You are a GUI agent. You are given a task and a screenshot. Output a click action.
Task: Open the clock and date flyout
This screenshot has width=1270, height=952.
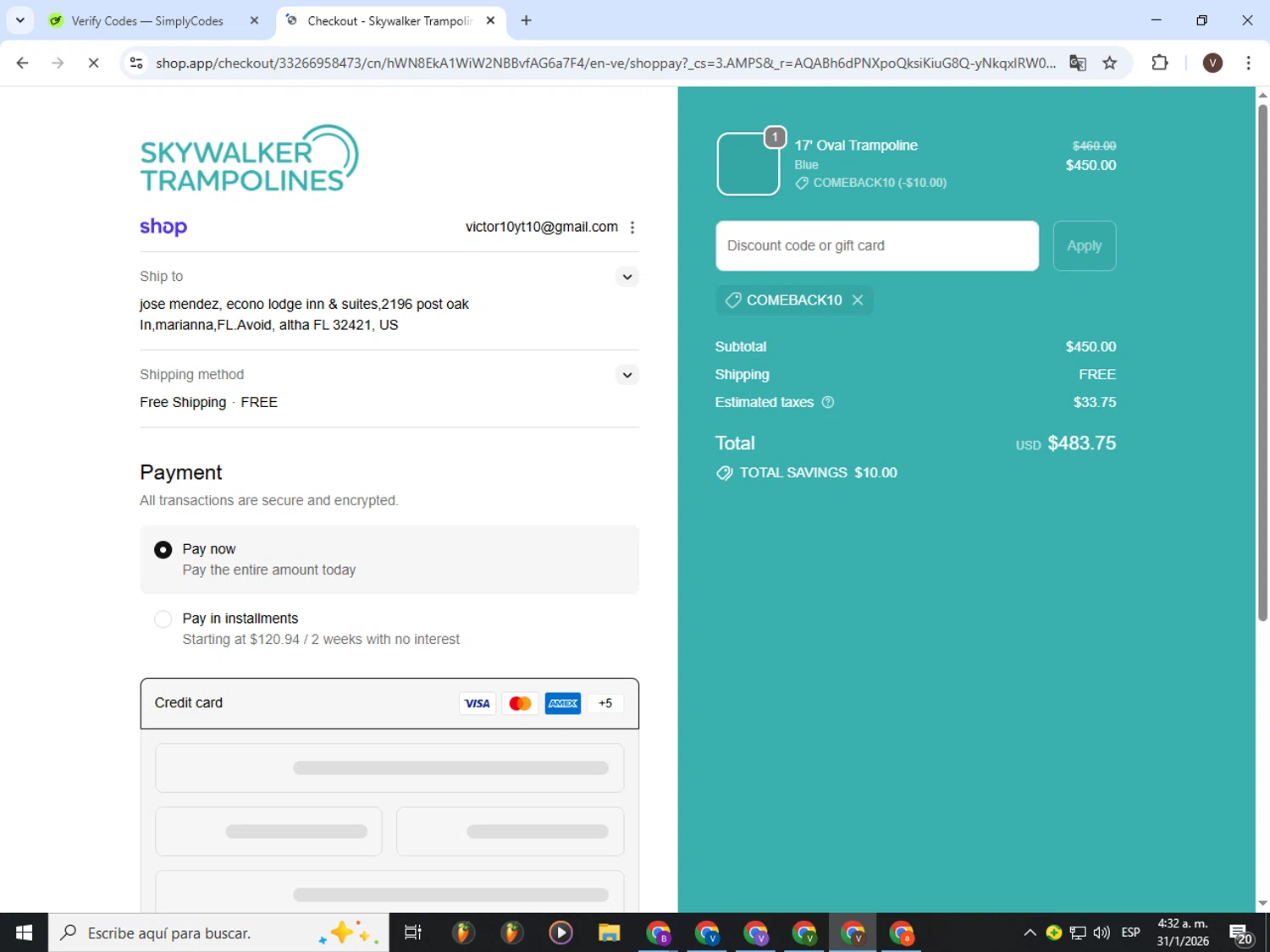(1183, 933)
